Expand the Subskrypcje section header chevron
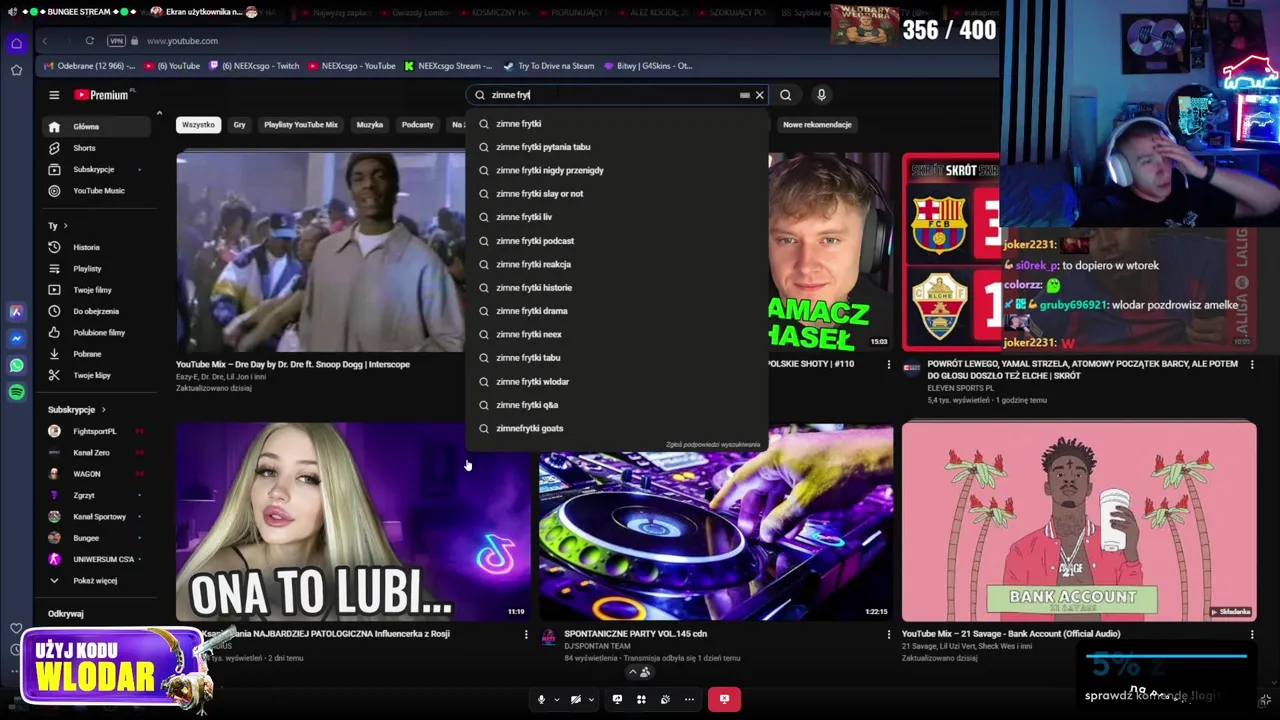The height and width of the screenshot is (720, 1280). 102,410
